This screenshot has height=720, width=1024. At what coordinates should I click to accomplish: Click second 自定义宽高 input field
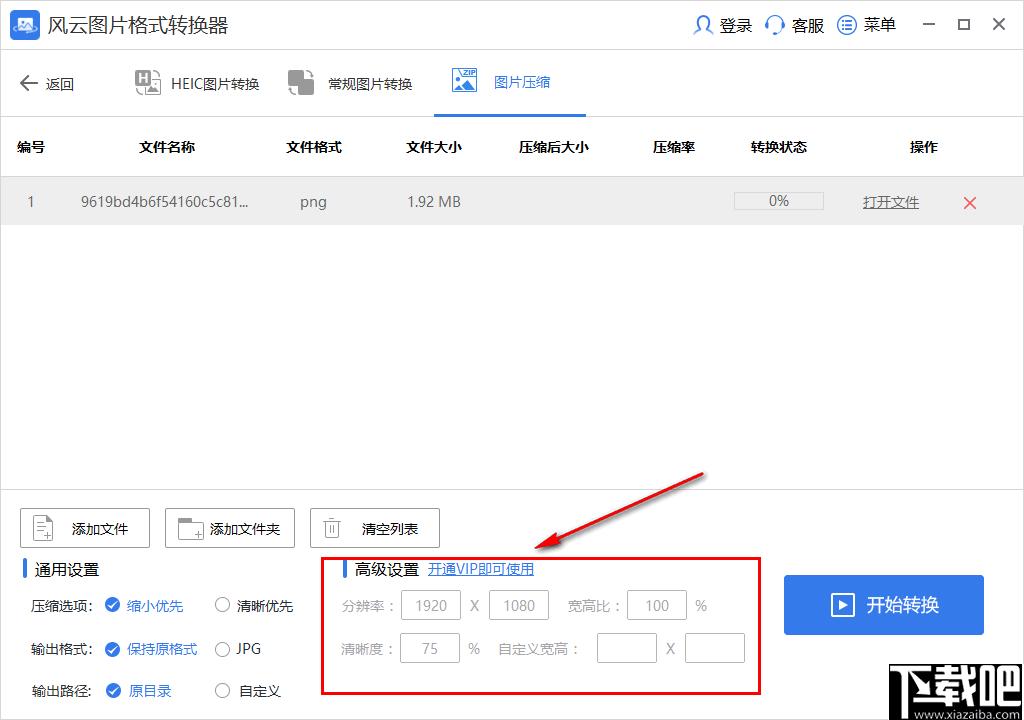pos(715,648)
